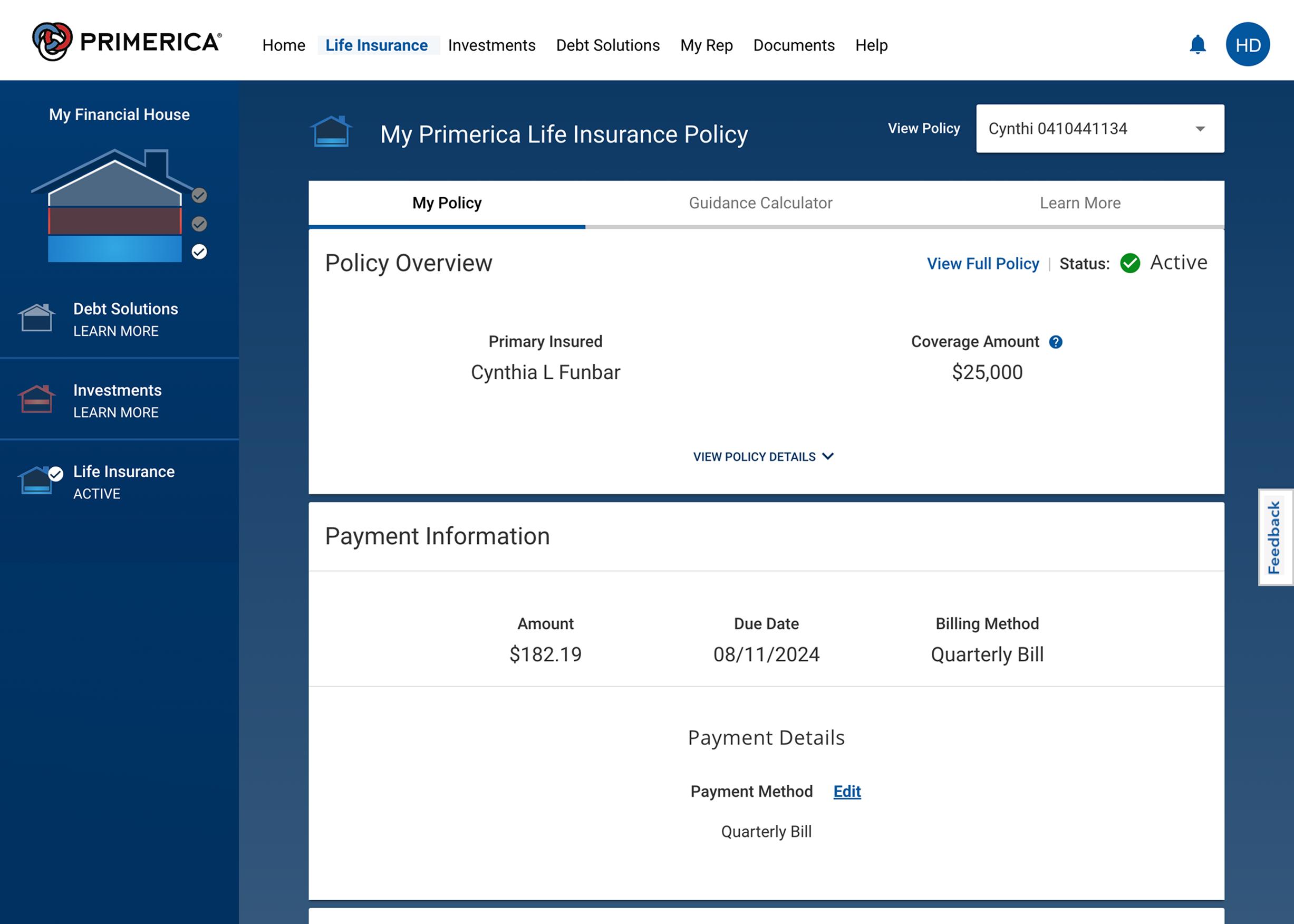Click middle gray checkmark beside red layer
Image resolution: width=1294 pixels, height=924 pixels.
pos(199,224)
